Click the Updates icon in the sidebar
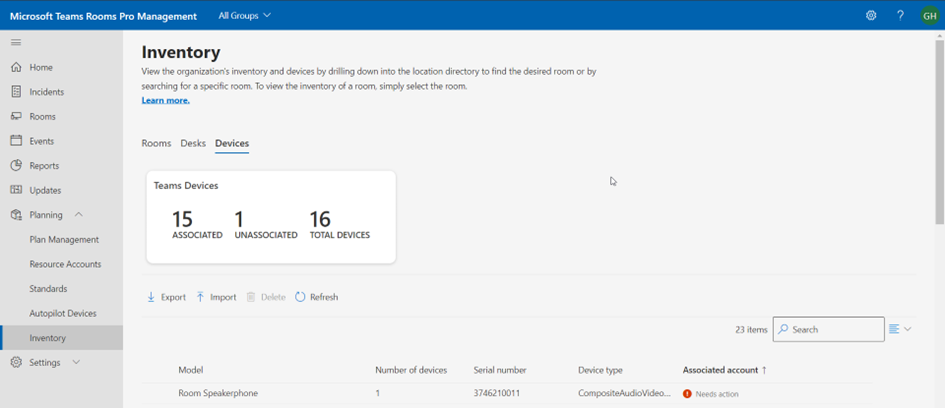Image resolution: width=945 pixels, height=408 pixels. [16, 190]
